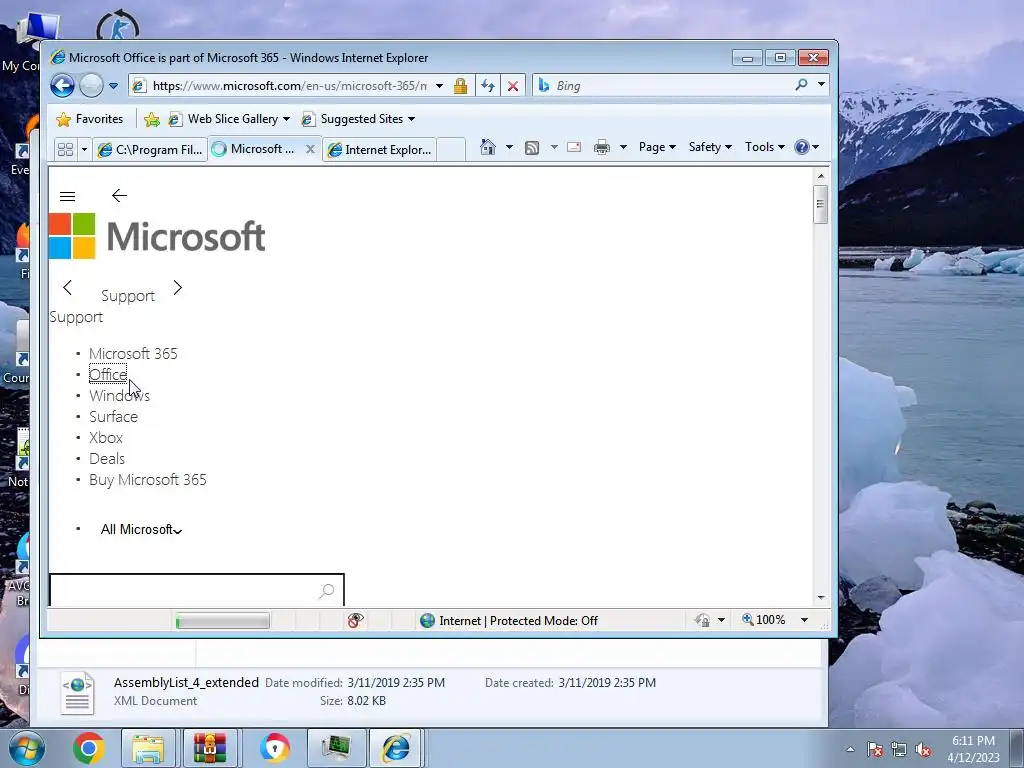
Task: Open the Tools menu
Action: [x=764, y=147]
